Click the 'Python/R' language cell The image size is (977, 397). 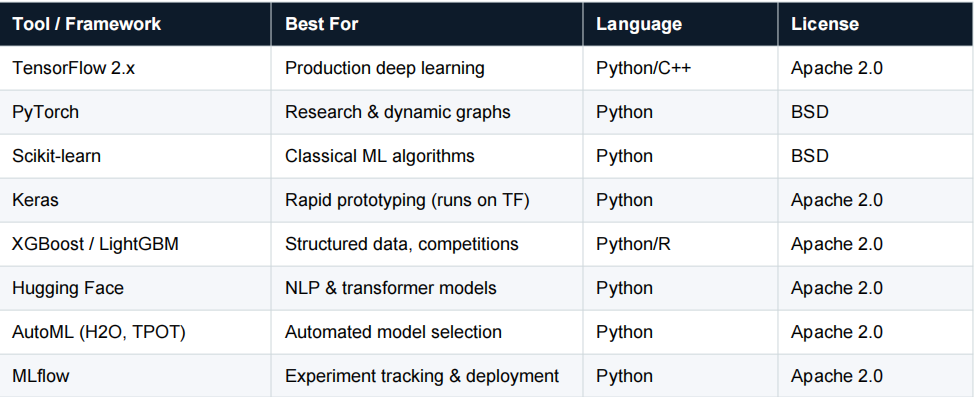680,244
